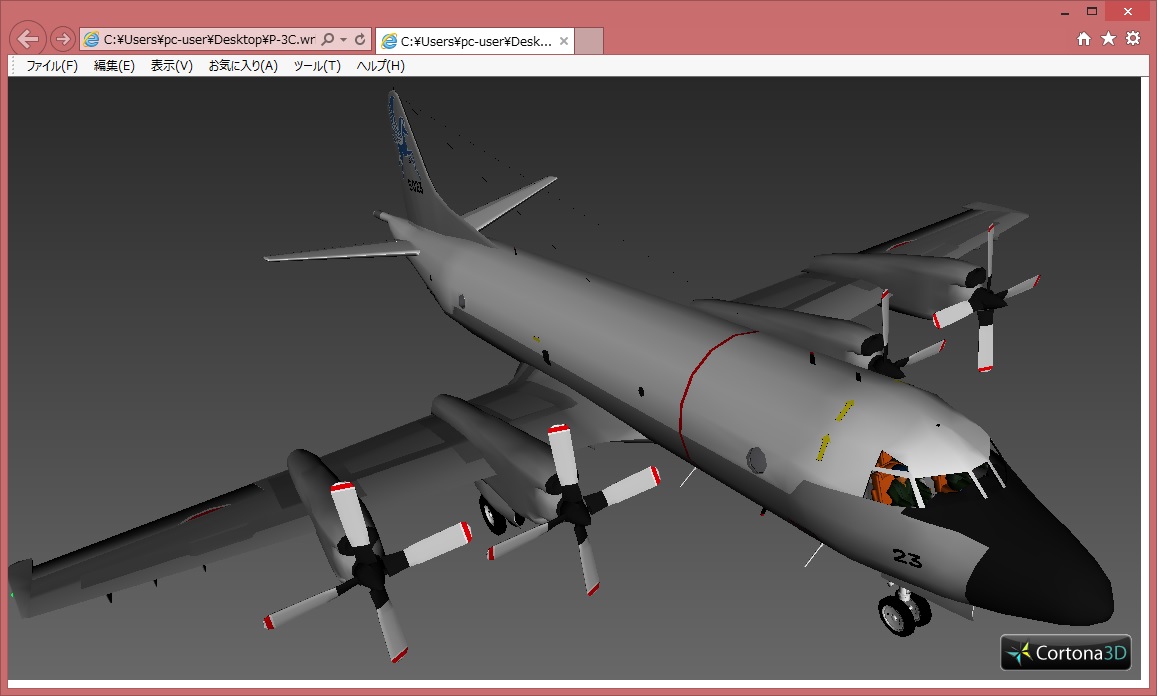Click the browser Back arrow button
Screen dimensions: 1157x696
pos(27,39)
